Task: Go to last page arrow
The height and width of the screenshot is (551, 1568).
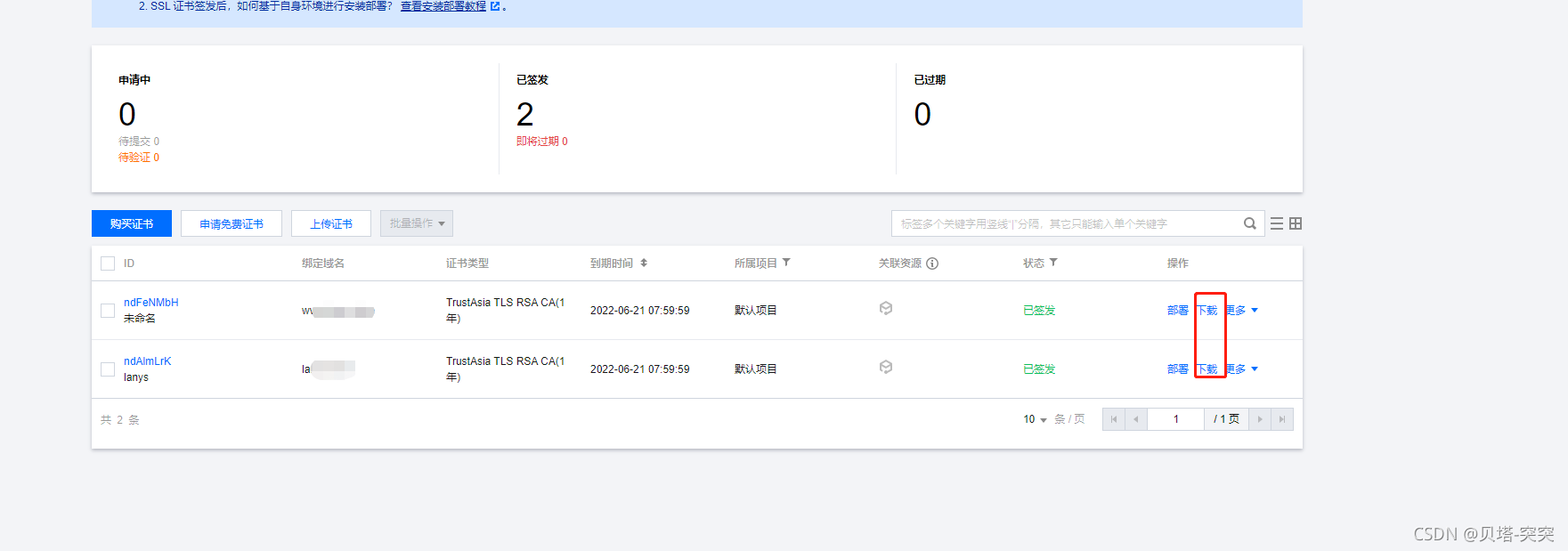Action: 1282,419
